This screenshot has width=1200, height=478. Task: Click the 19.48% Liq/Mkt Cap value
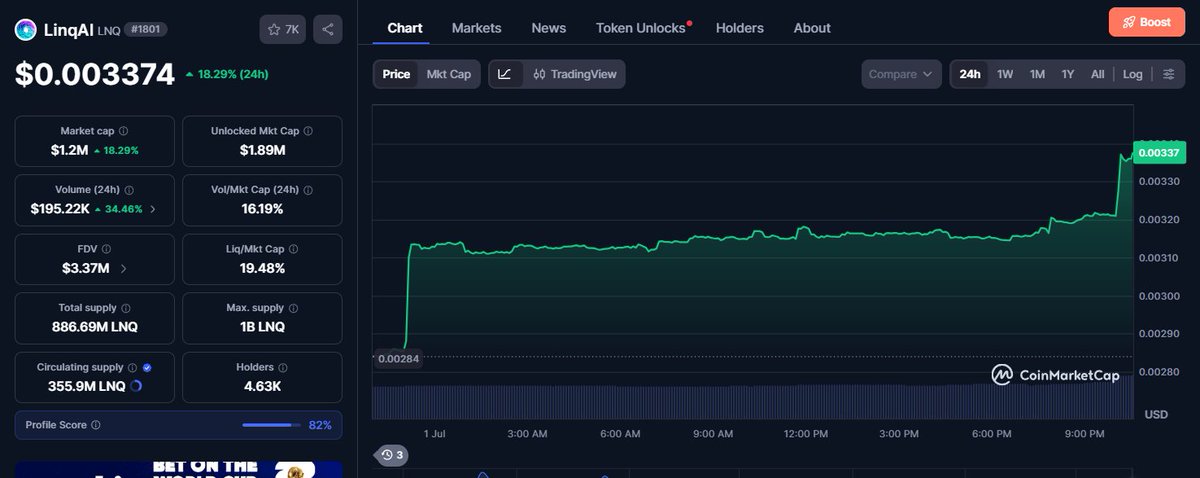click(x=262, y=268)
